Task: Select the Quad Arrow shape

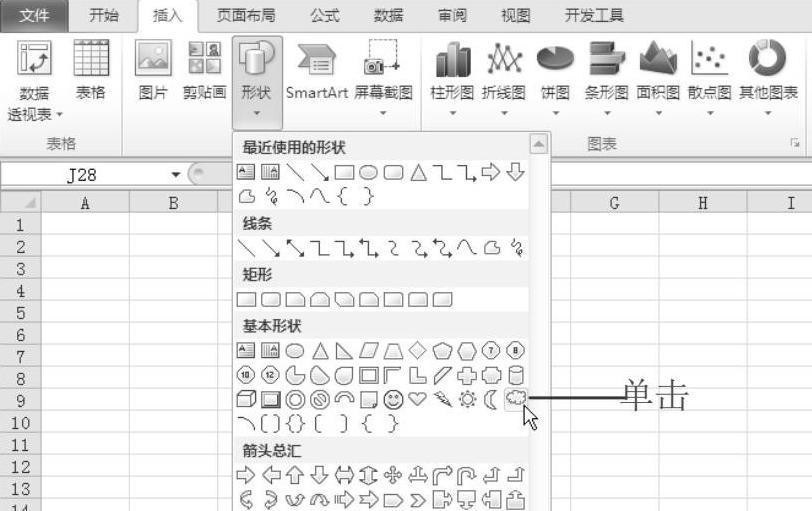Action: point(393,475)
